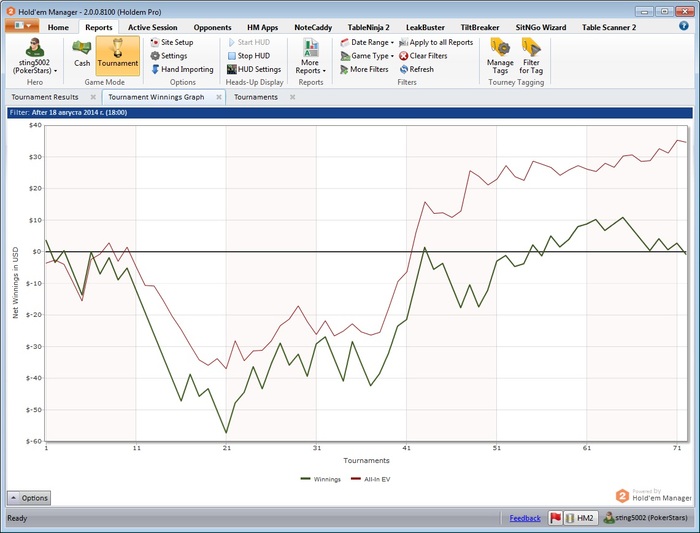Click the filter bar showing After 18 августа 2014
The width and height of the screenshot is (700, 533).
pyautogui.click(x=350, y=112)
